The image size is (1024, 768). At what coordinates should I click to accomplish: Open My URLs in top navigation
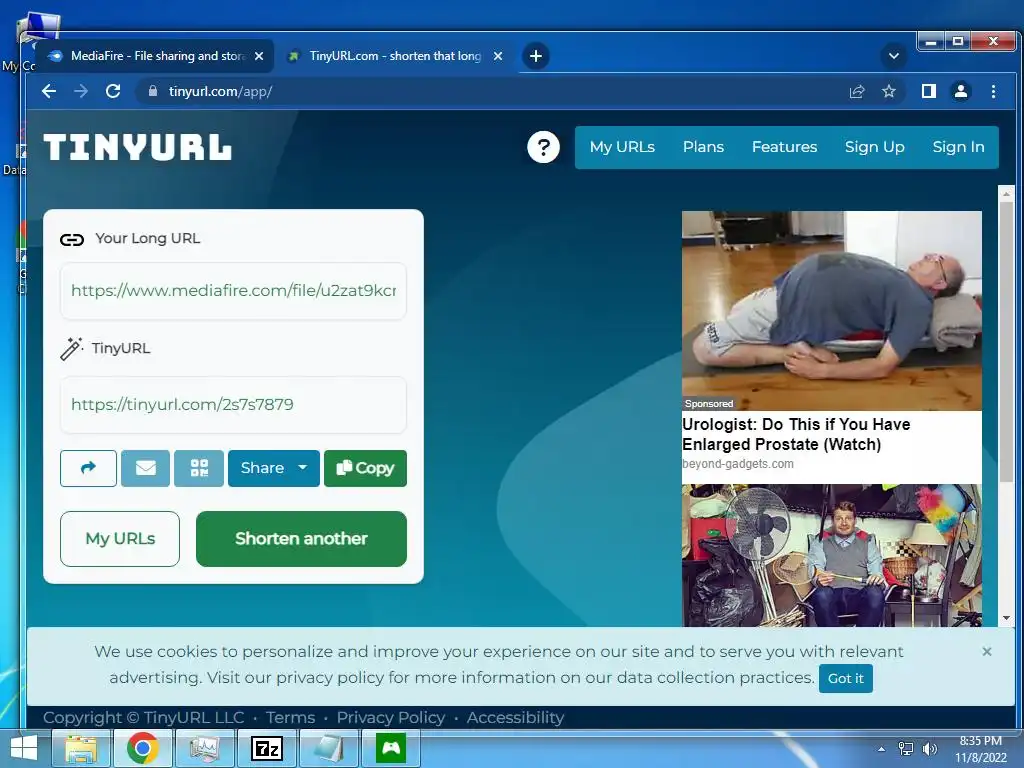tap(622, 147)
